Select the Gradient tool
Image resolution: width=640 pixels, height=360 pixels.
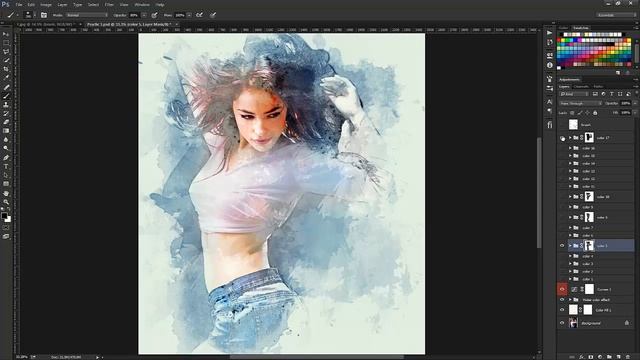click(6, 131)
